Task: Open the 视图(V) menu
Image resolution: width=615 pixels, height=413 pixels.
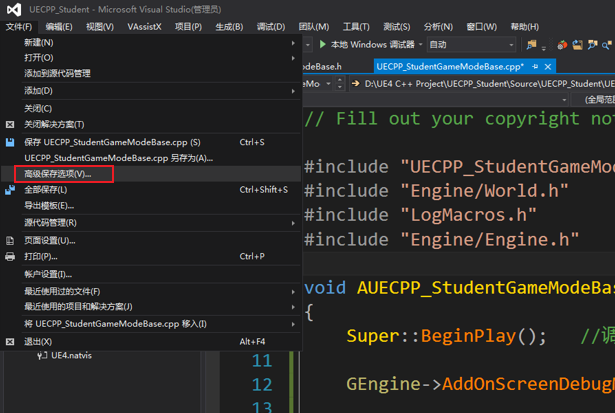Action: (100, 27)
